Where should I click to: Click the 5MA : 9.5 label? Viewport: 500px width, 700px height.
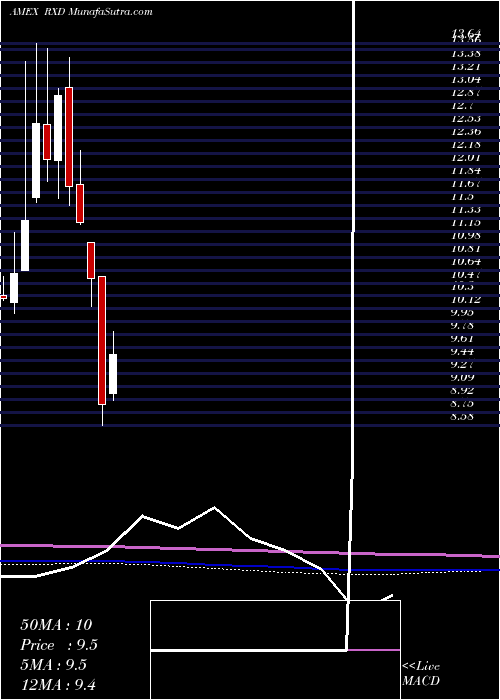(x=53, y=665)
